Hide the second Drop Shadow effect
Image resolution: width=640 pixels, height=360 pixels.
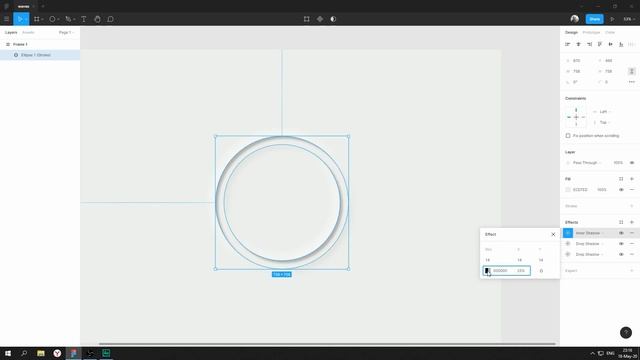pos(621,254)
